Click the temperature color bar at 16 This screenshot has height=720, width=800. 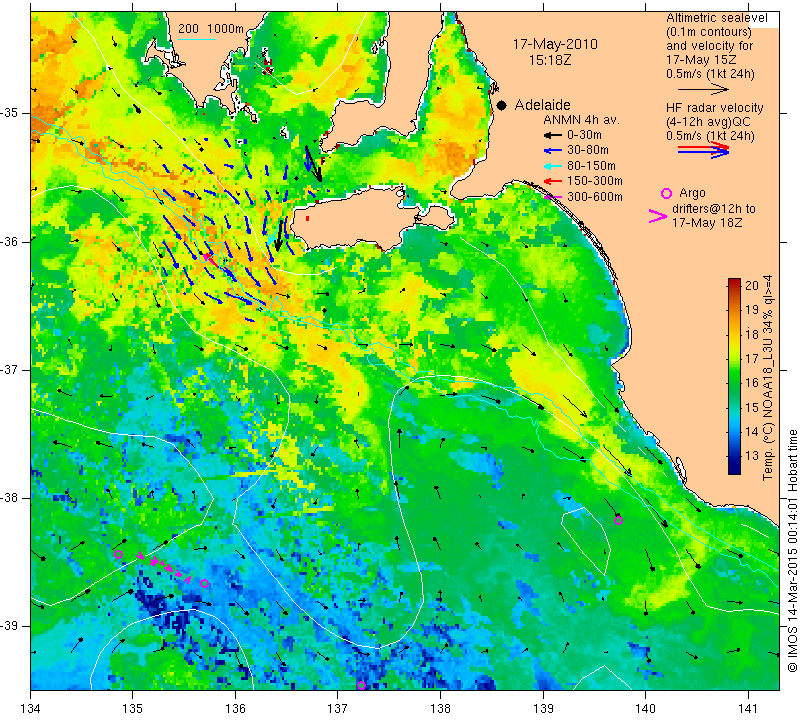point(734,382)
